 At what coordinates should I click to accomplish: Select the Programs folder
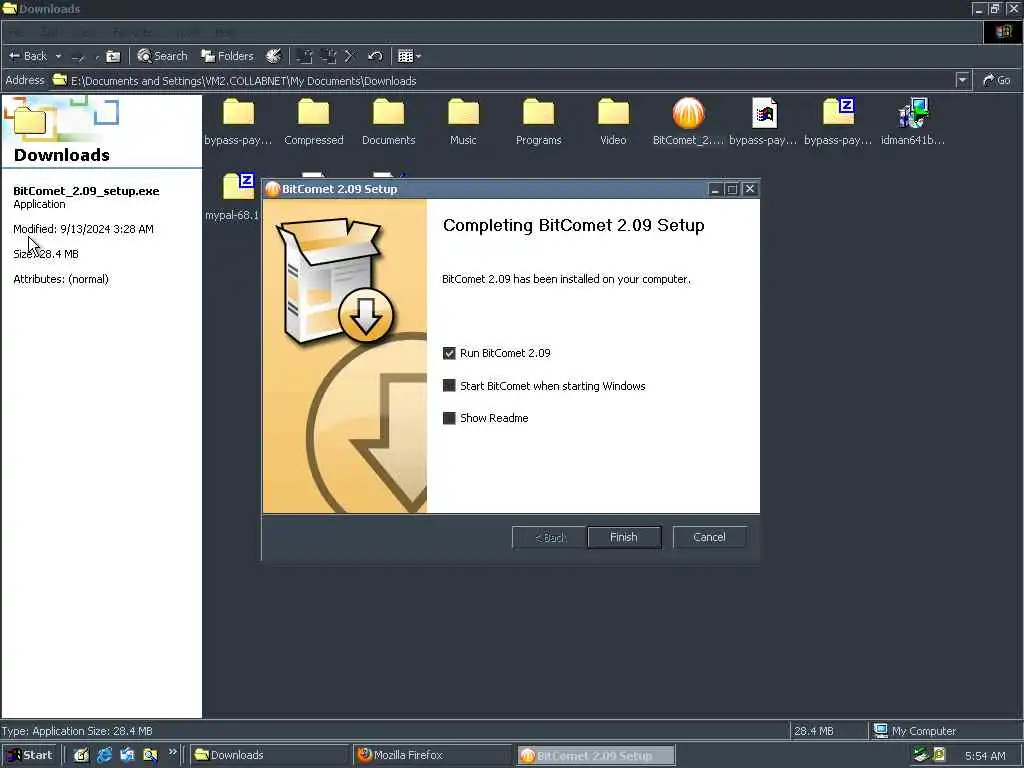coord(539,122)
